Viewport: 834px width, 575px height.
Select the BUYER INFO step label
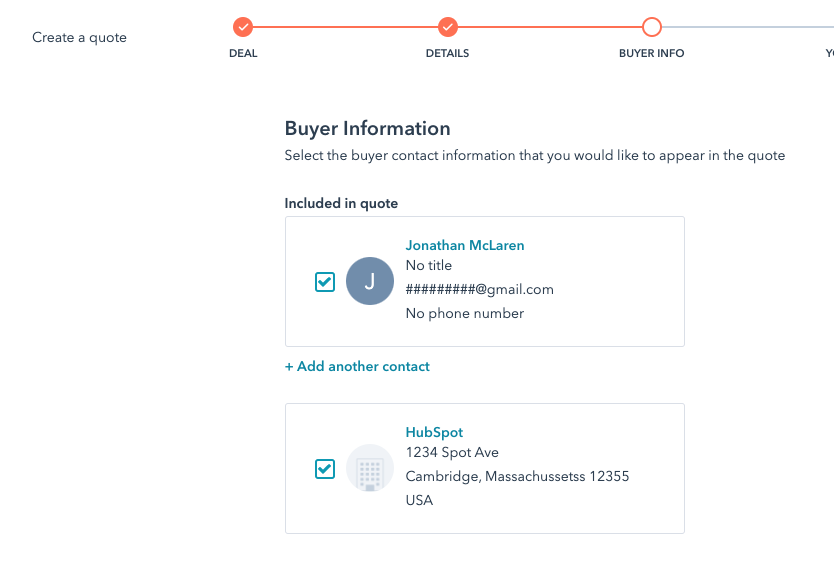click(x=652, y=53)
